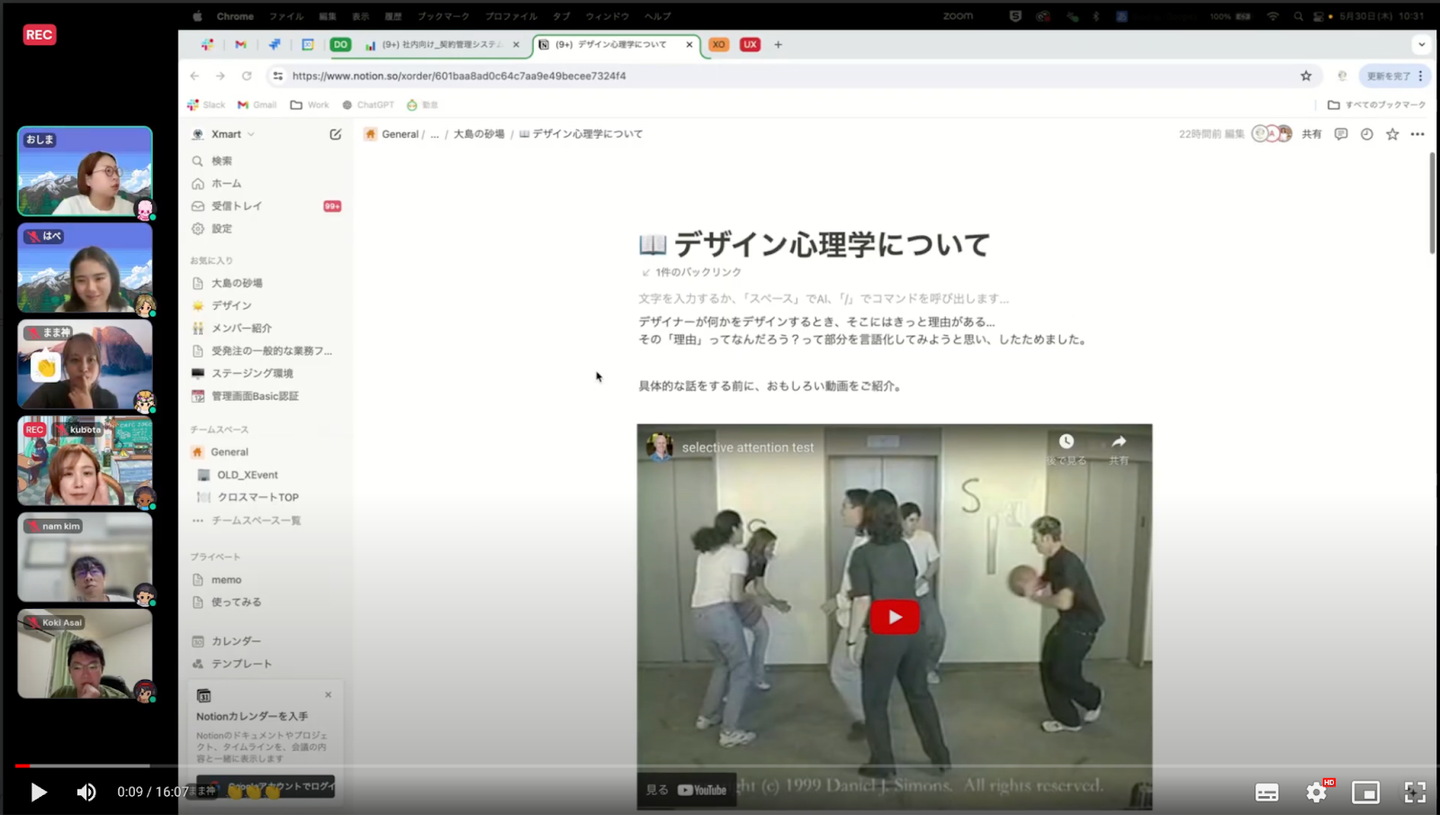The width and height of the screenshot is (1440, 815).
Task: Open page comments icon in top bar
Action: 1341,134
